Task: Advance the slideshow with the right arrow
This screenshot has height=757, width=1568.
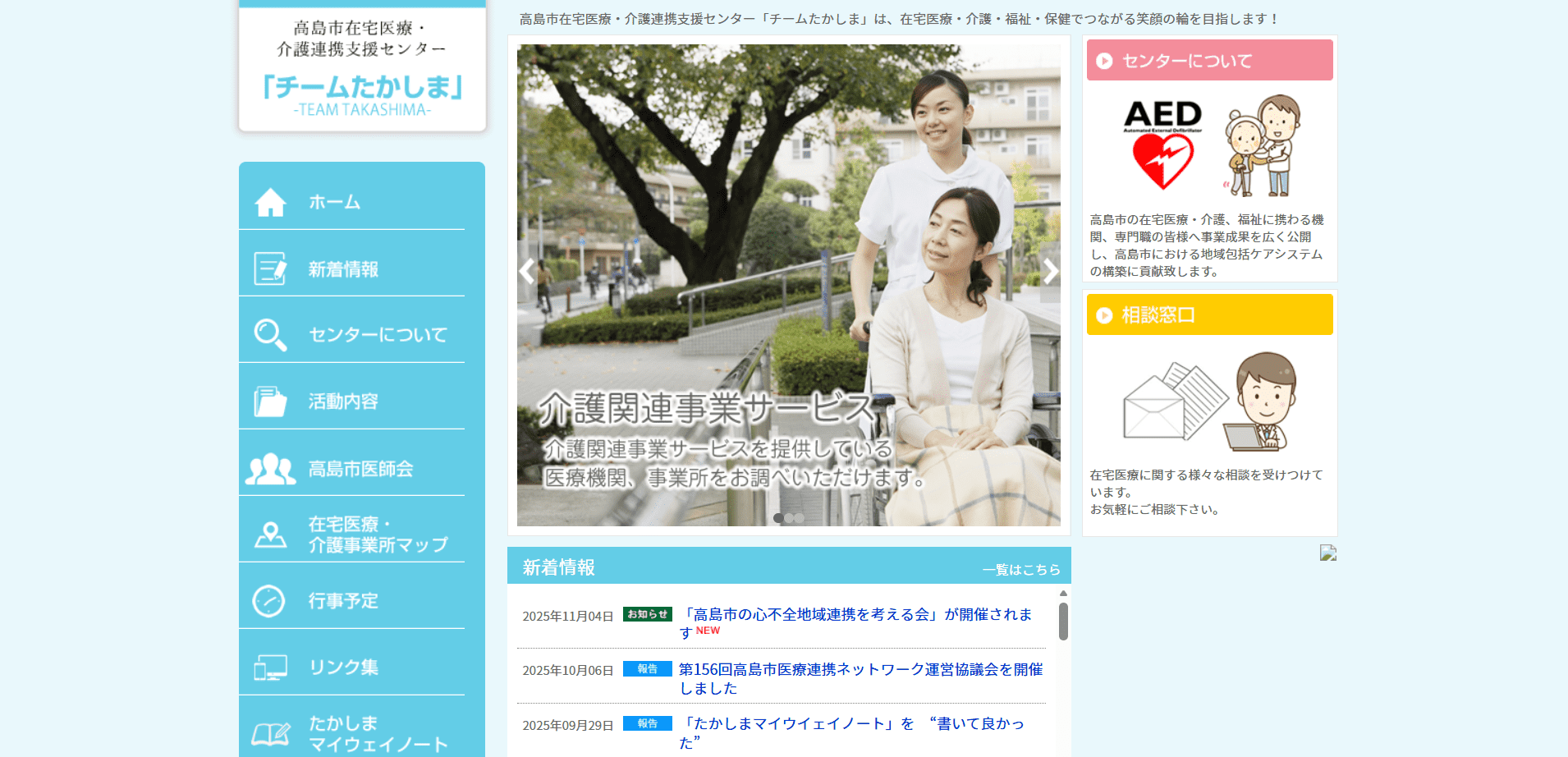Action: [1052, 271]
